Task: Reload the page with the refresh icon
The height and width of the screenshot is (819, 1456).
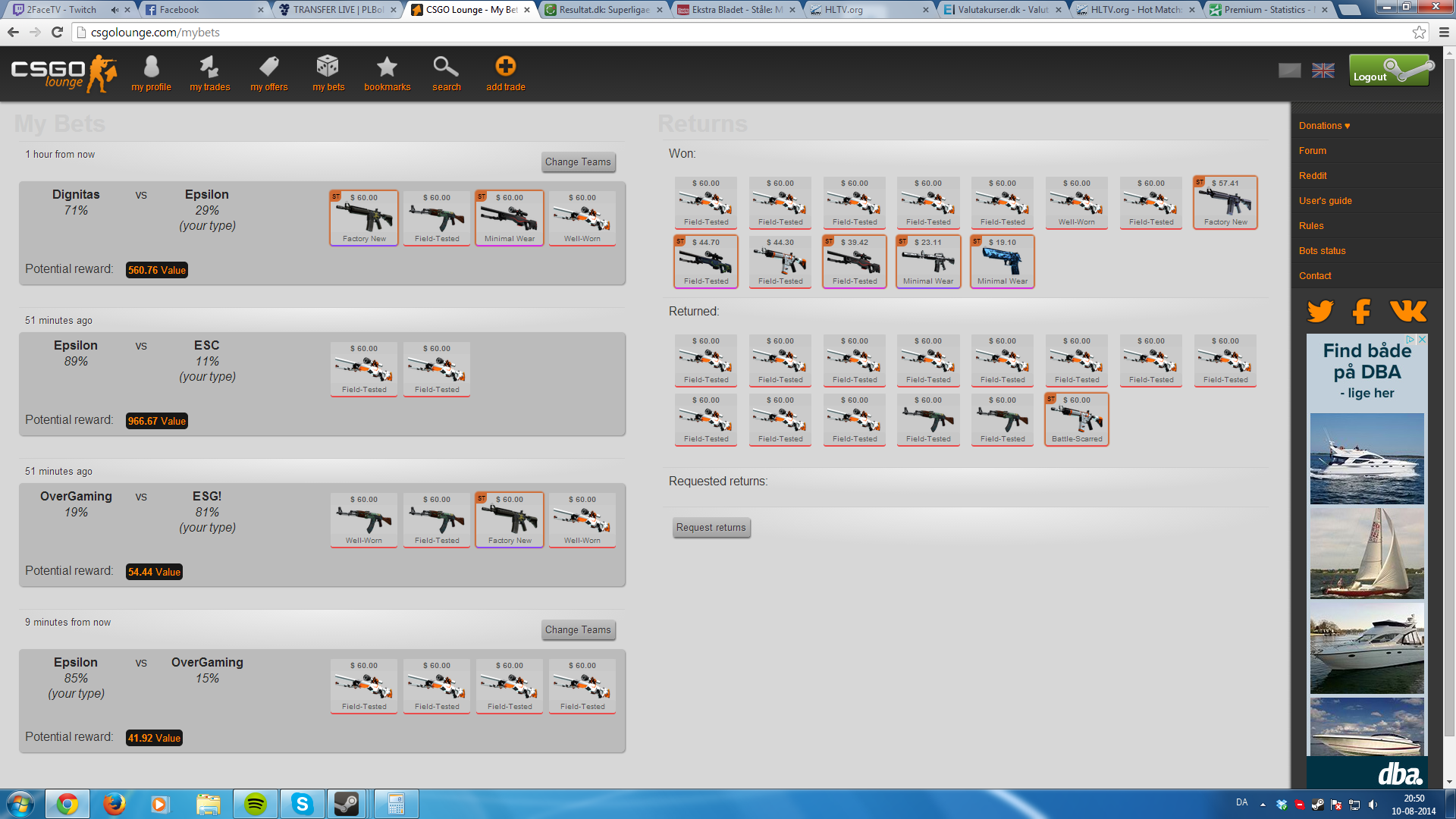Action: click(57, 32)
